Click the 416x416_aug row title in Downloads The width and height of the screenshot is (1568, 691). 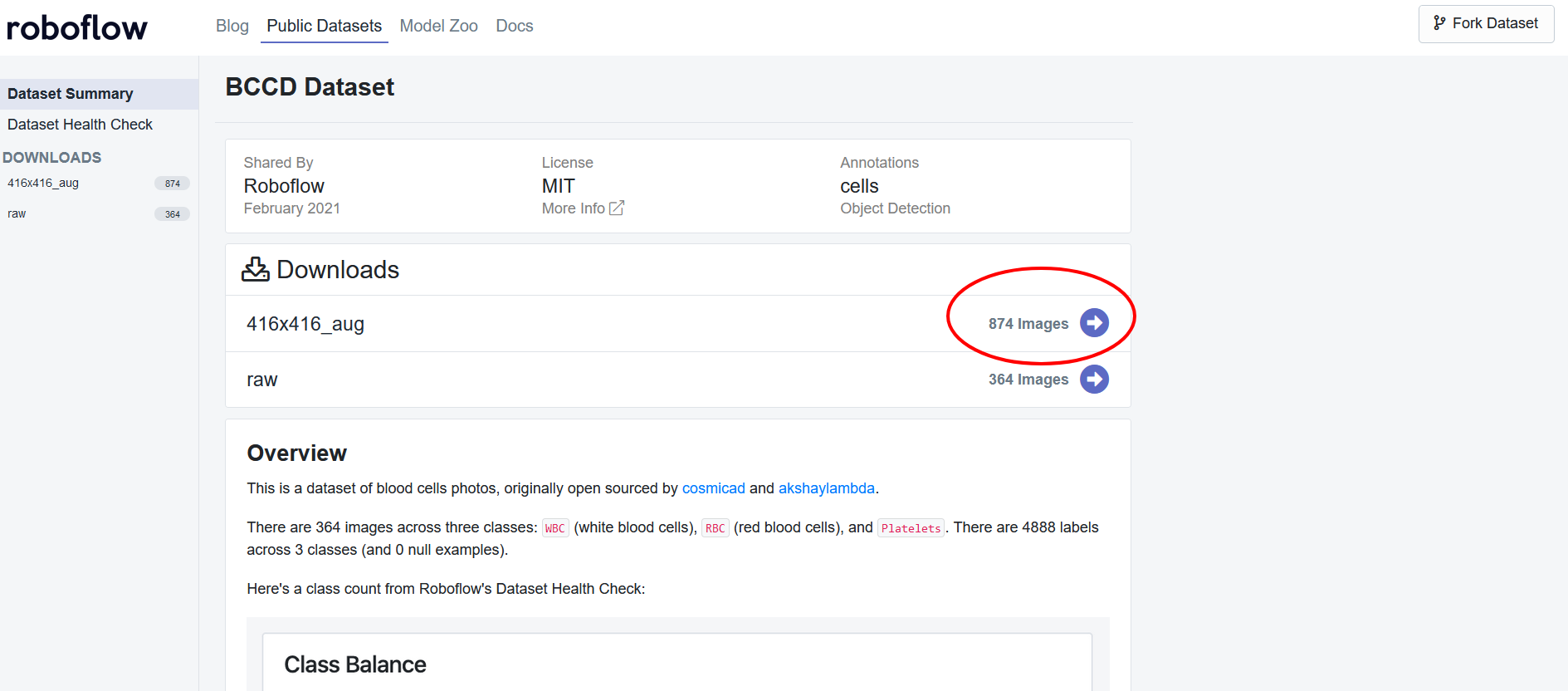305,324
